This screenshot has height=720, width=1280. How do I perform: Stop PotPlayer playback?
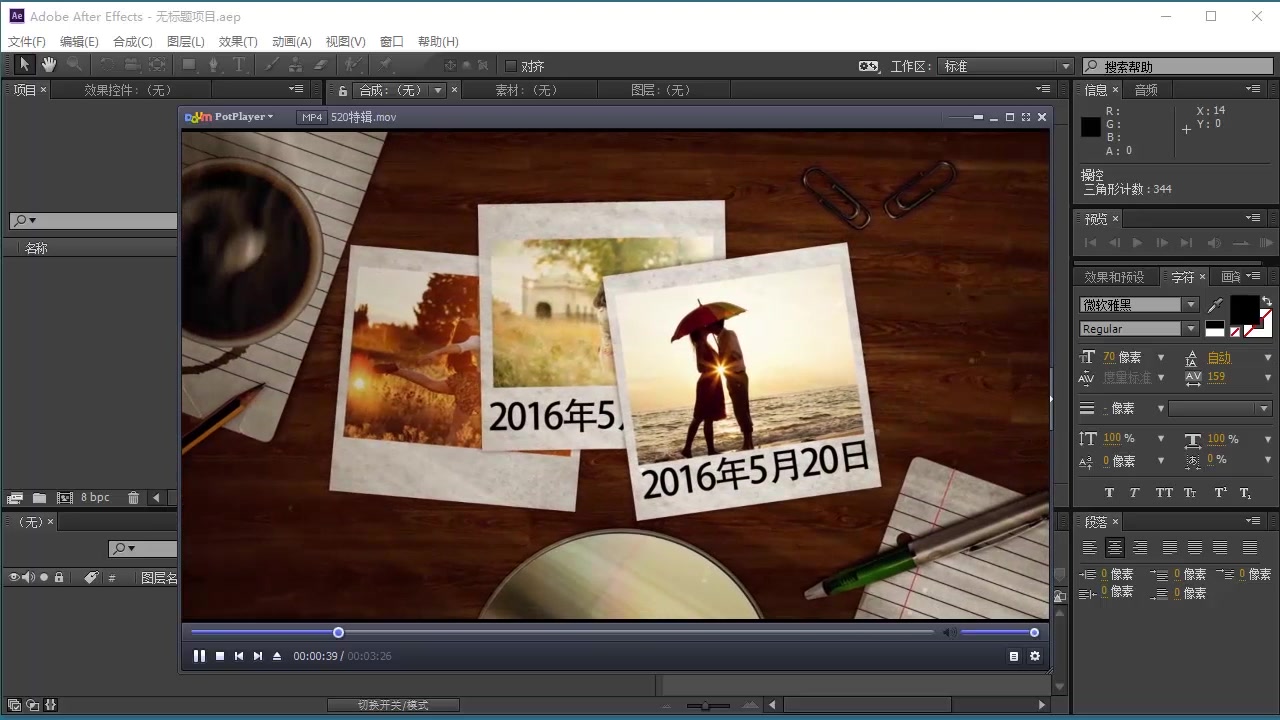pyautogui.click(x=220, y=656)
